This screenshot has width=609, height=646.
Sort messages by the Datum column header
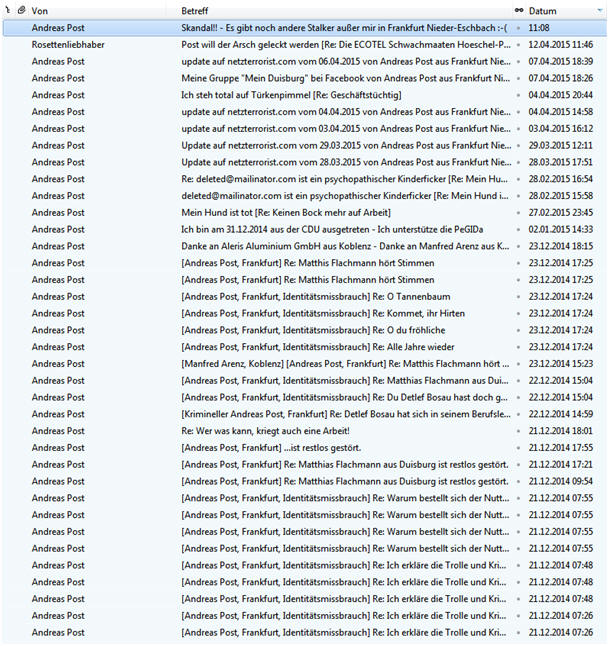point(543,11)
